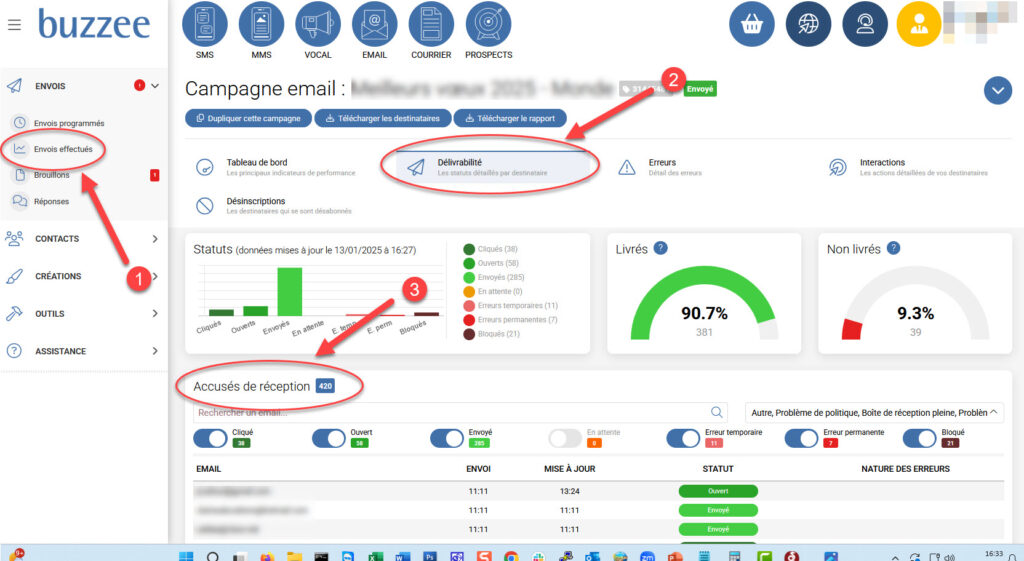1024x561 pixels.
Task: Click Télécharger le rapport button
Action: [510, 118]
